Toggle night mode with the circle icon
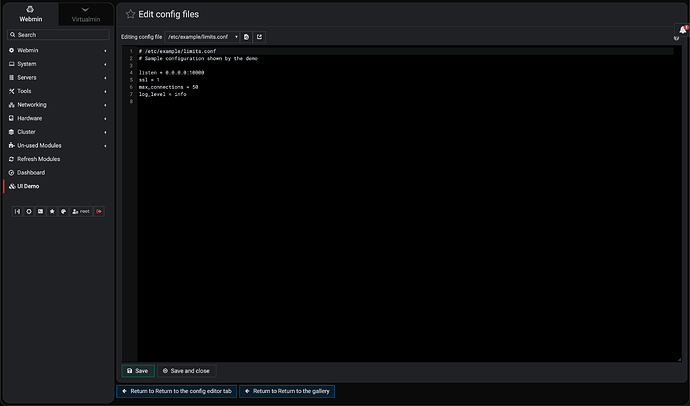Image resolution: width=690 pixels, height=406 pixels. (x=29, y=212)
